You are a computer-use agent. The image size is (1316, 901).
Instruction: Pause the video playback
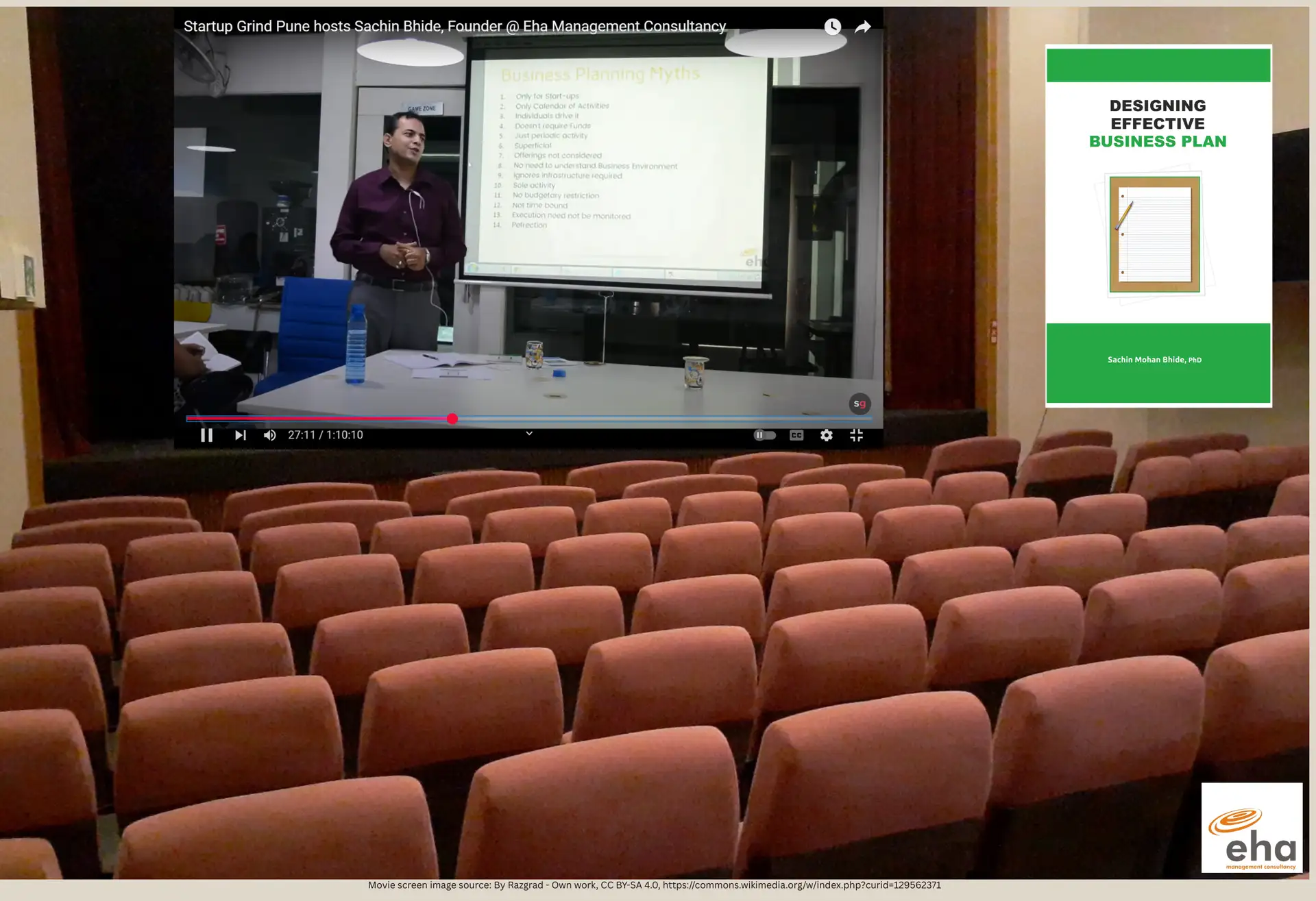pos(206,435)
